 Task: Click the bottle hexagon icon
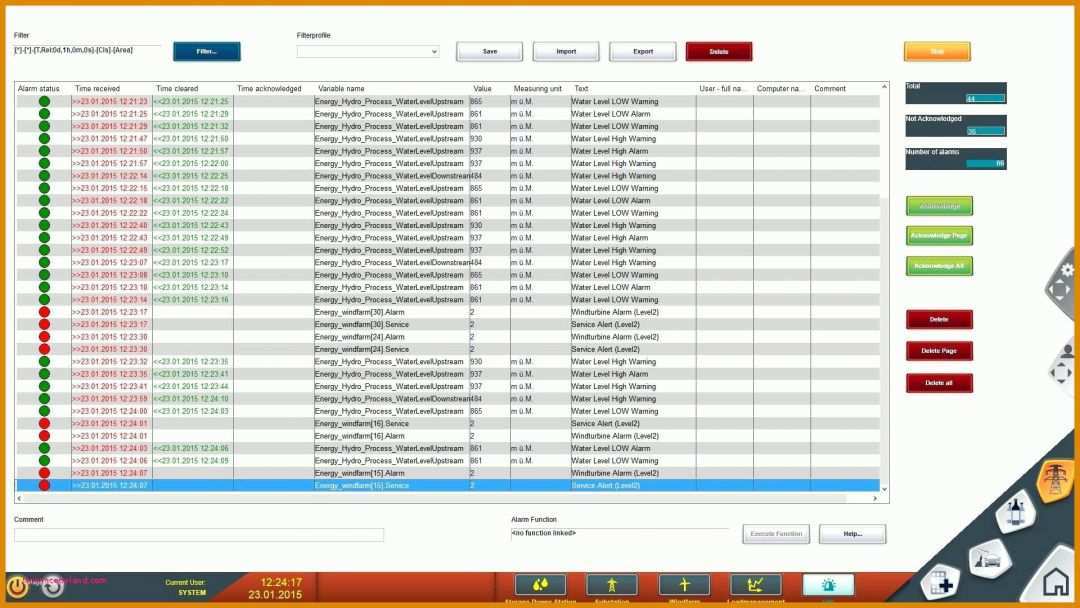pos(1015,513)
